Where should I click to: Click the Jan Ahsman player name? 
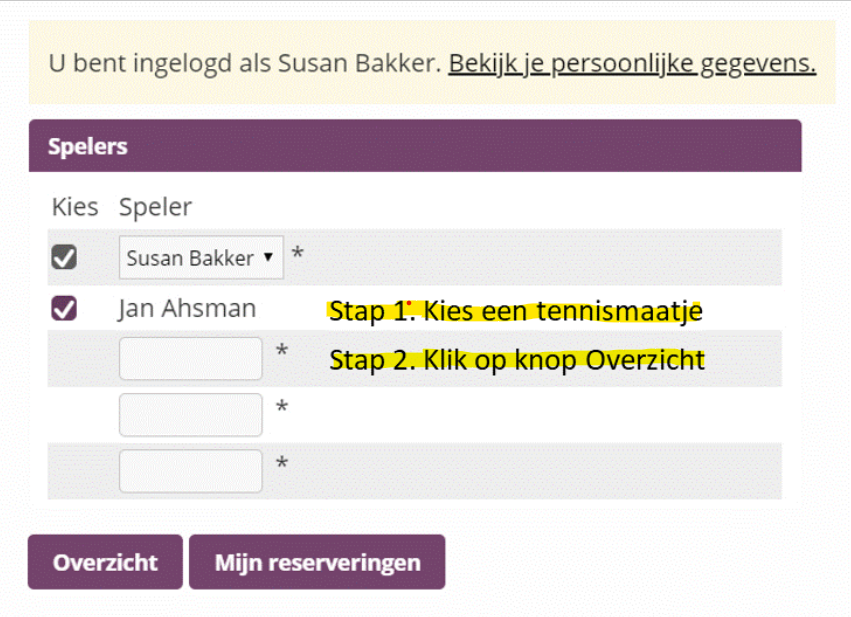point(187,310)
